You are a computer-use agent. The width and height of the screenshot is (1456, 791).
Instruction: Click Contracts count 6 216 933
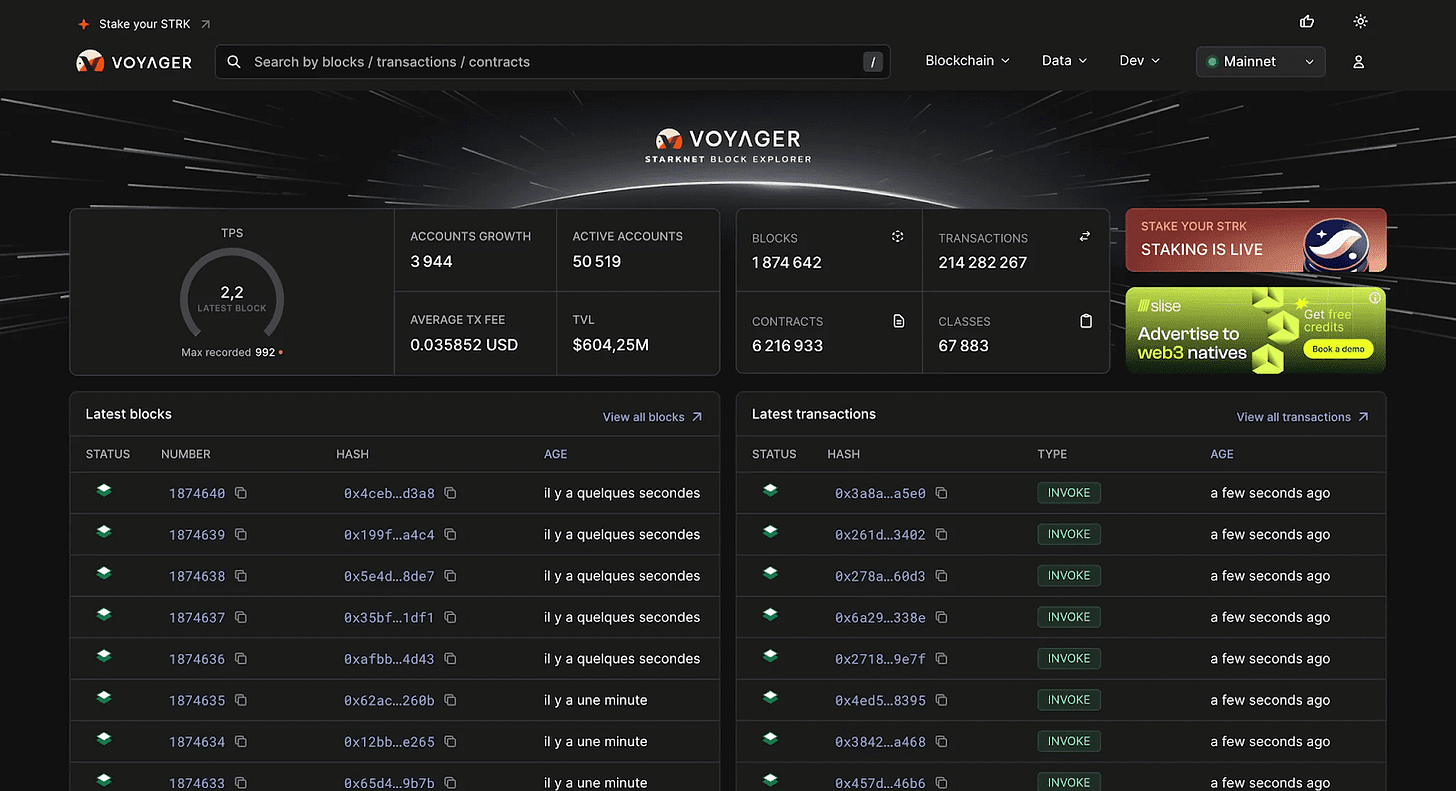click(x=788, y=346)
